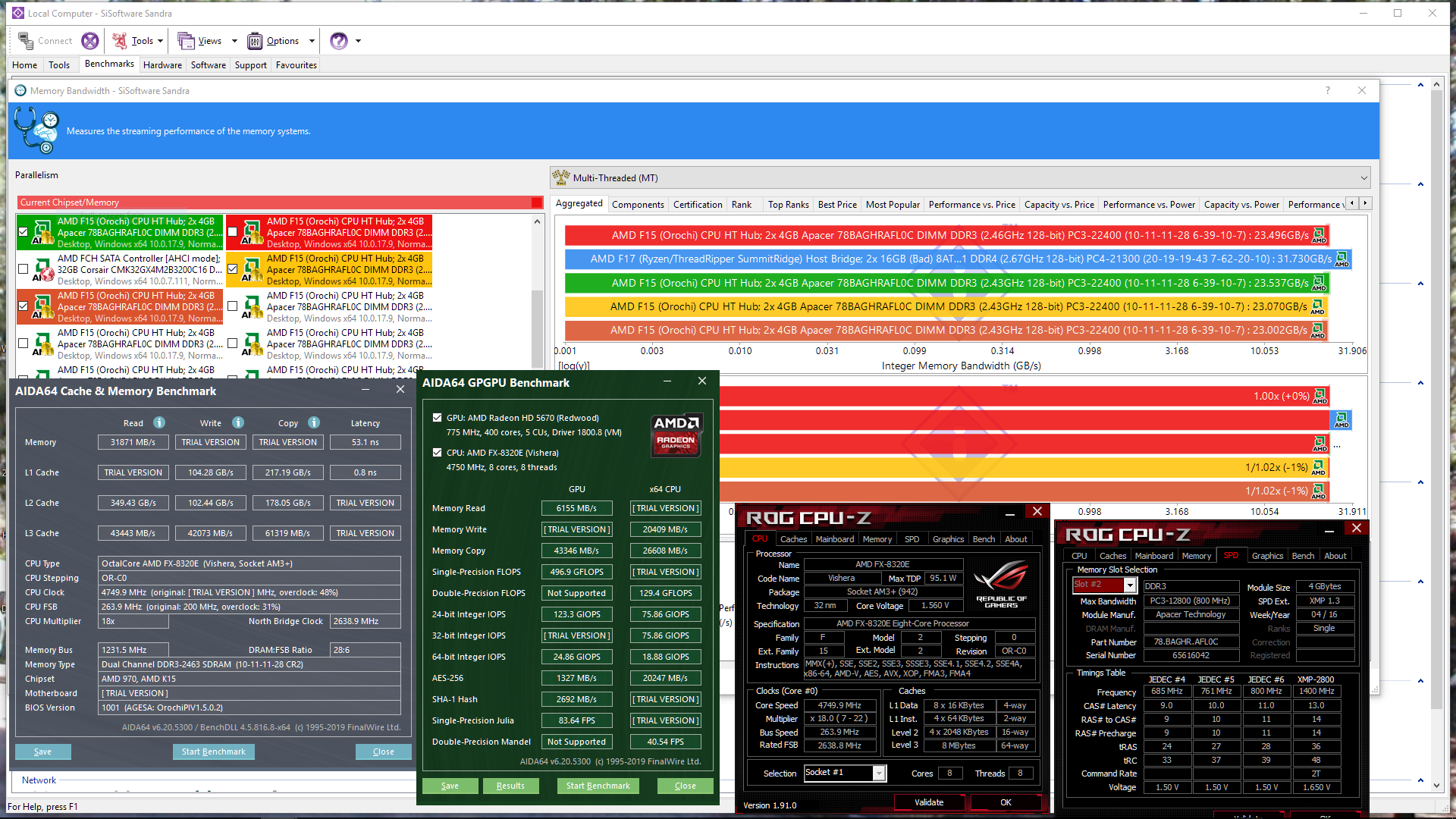Image resolution: width=1456 pixels, height=819 pixels.
Task: Open the Components results tab
Action: point(638,205)
